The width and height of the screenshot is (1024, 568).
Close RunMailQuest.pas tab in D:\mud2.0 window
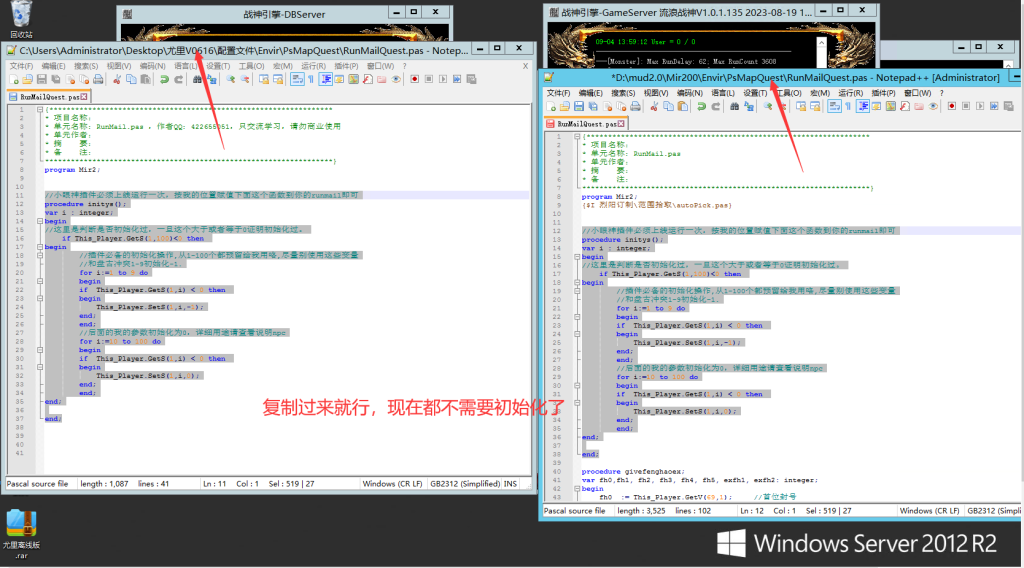coord(621,122)
